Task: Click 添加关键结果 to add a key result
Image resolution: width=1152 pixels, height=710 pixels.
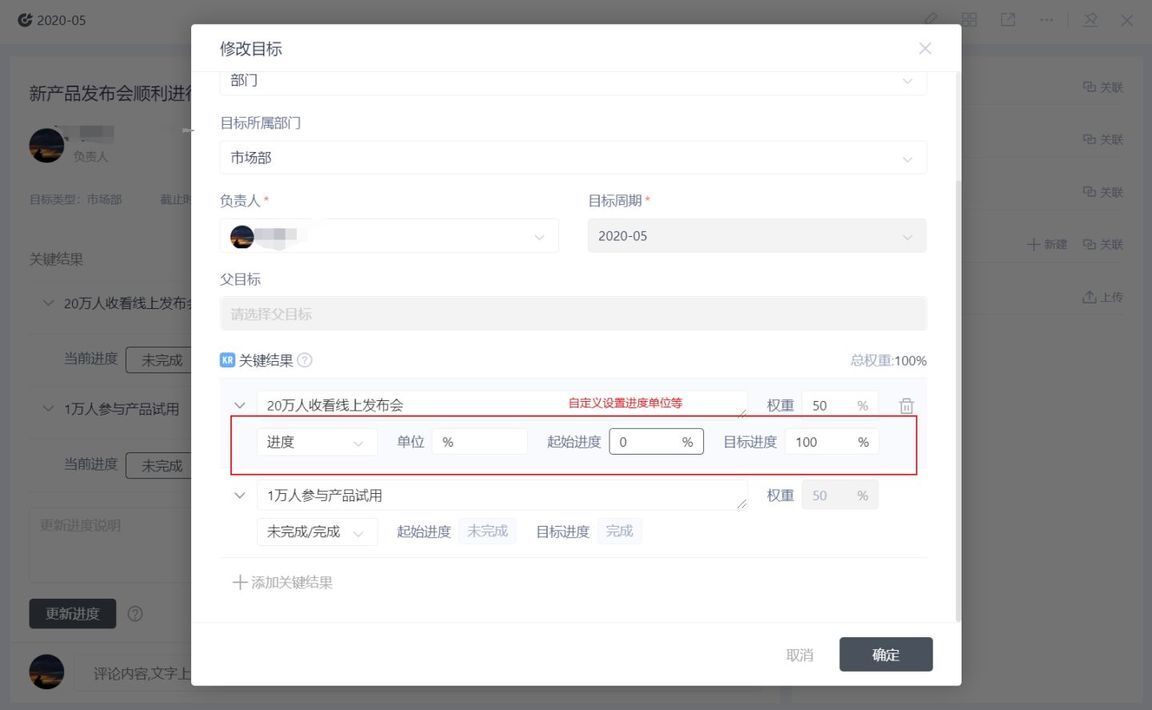Action: click(x=283, y=582)
